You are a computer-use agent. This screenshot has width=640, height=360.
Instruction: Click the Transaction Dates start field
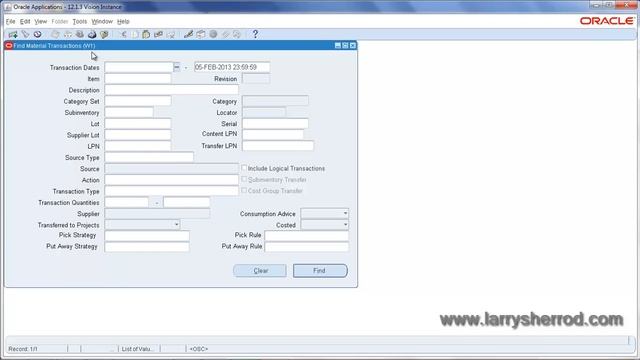tap(139, 67)
